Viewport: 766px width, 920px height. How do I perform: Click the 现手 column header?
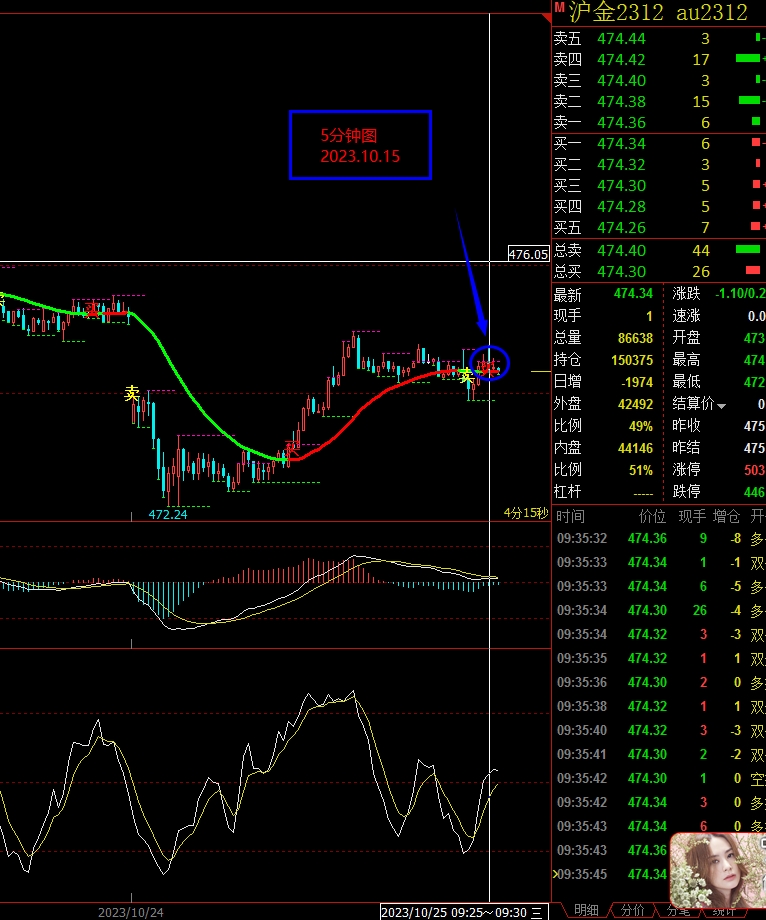click(x=692, y=516)
